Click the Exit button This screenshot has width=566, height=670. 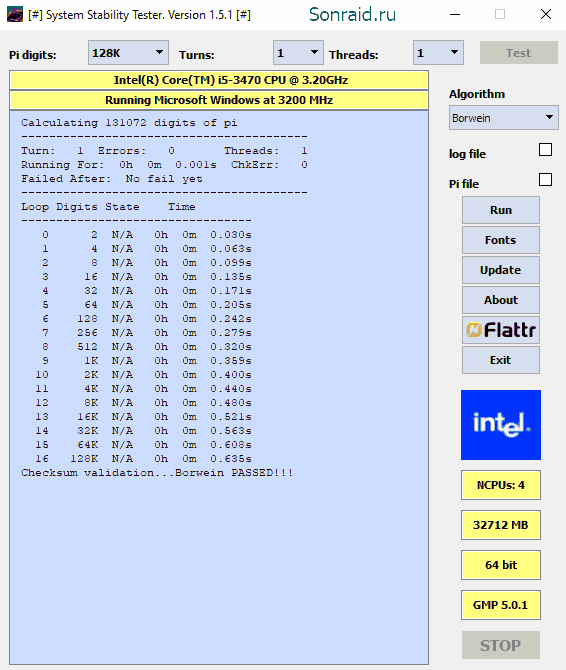501,360
